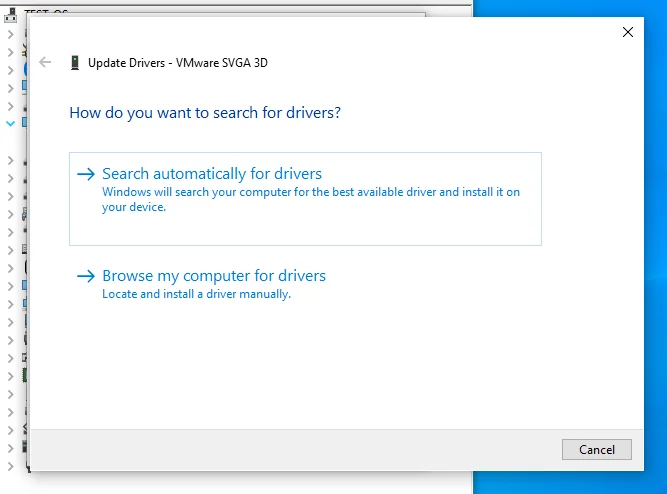
Task: Expand the first collapsed node under computer root
Action: [x=10, y=34]
